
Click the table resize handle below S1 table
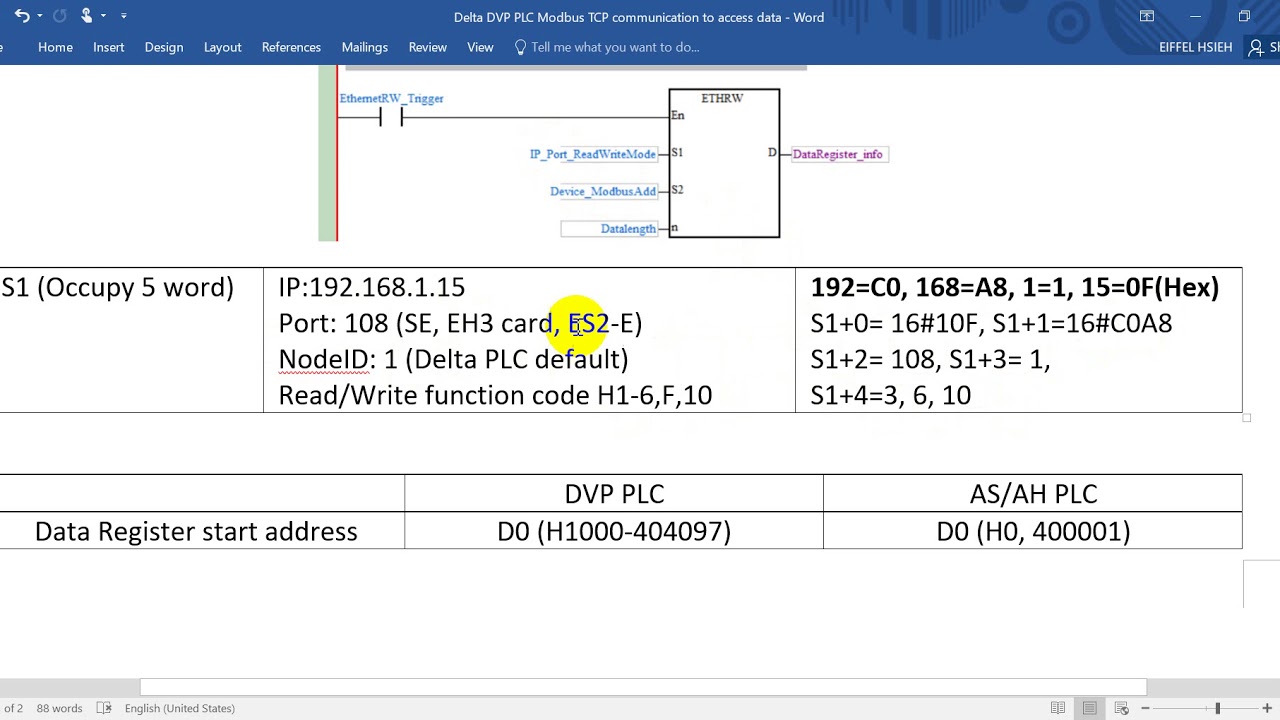(1247, 417)
